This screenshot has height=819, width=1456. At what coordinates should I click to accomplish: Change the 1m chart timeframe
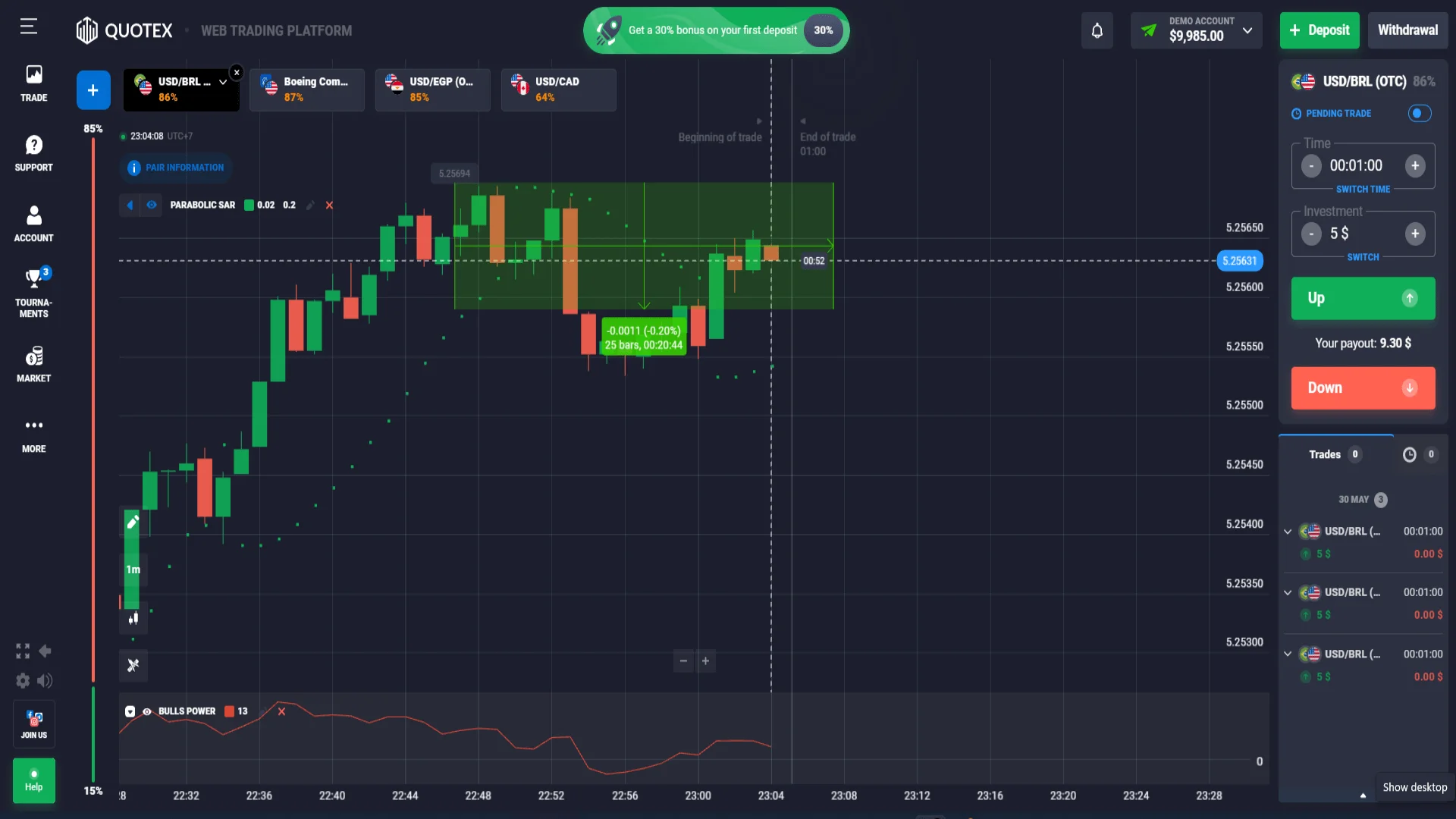pos(133,570)
